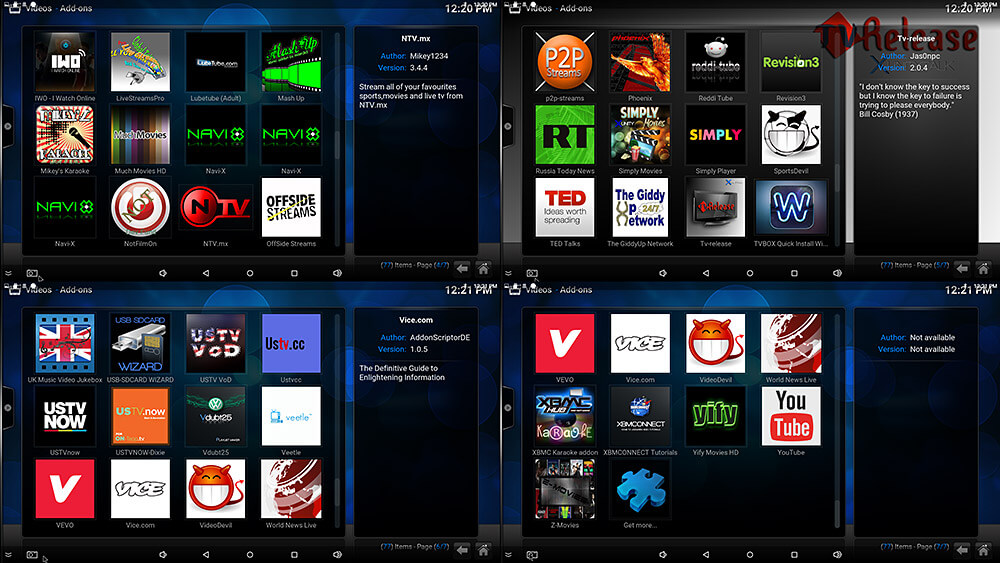Screen dimensions: 1000x563
Task: Launch the OffSide Streams add-on
Action: click(291, 208)
